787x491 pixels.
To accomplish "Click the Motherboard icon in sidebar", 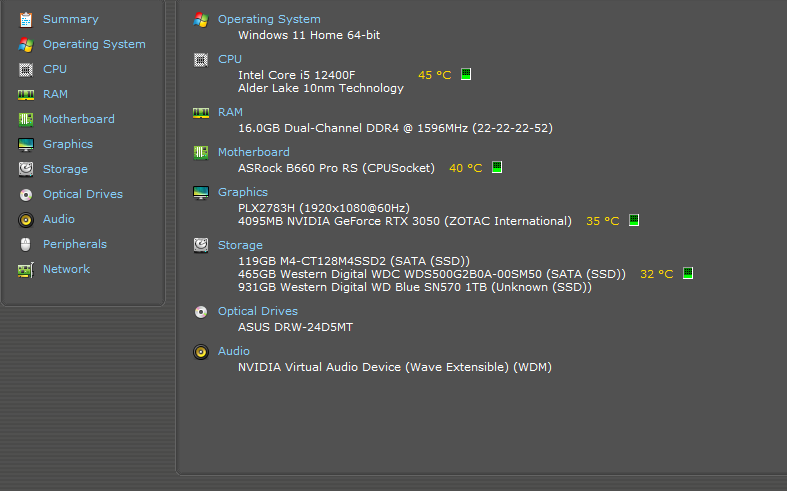I will [26, 119].
